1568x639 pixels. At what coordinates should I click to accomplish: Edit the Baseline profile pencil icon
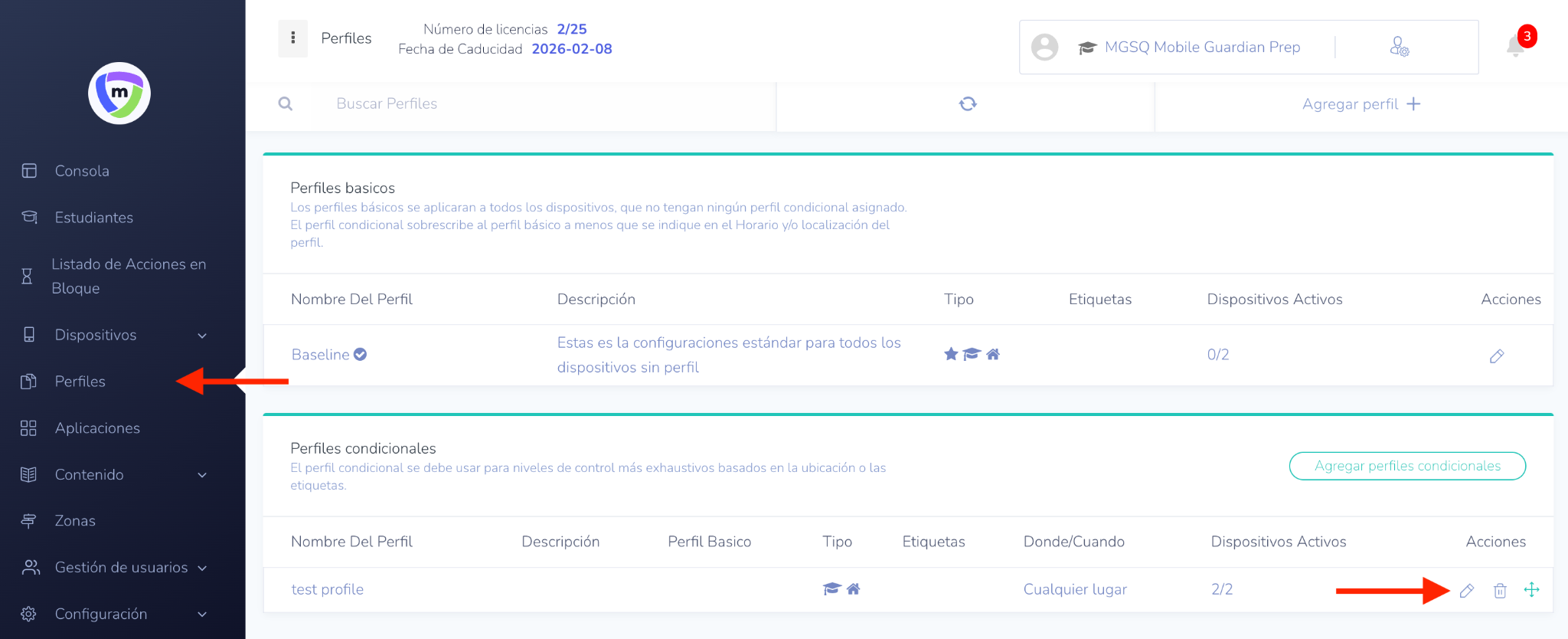click(x=1497, y=356)
